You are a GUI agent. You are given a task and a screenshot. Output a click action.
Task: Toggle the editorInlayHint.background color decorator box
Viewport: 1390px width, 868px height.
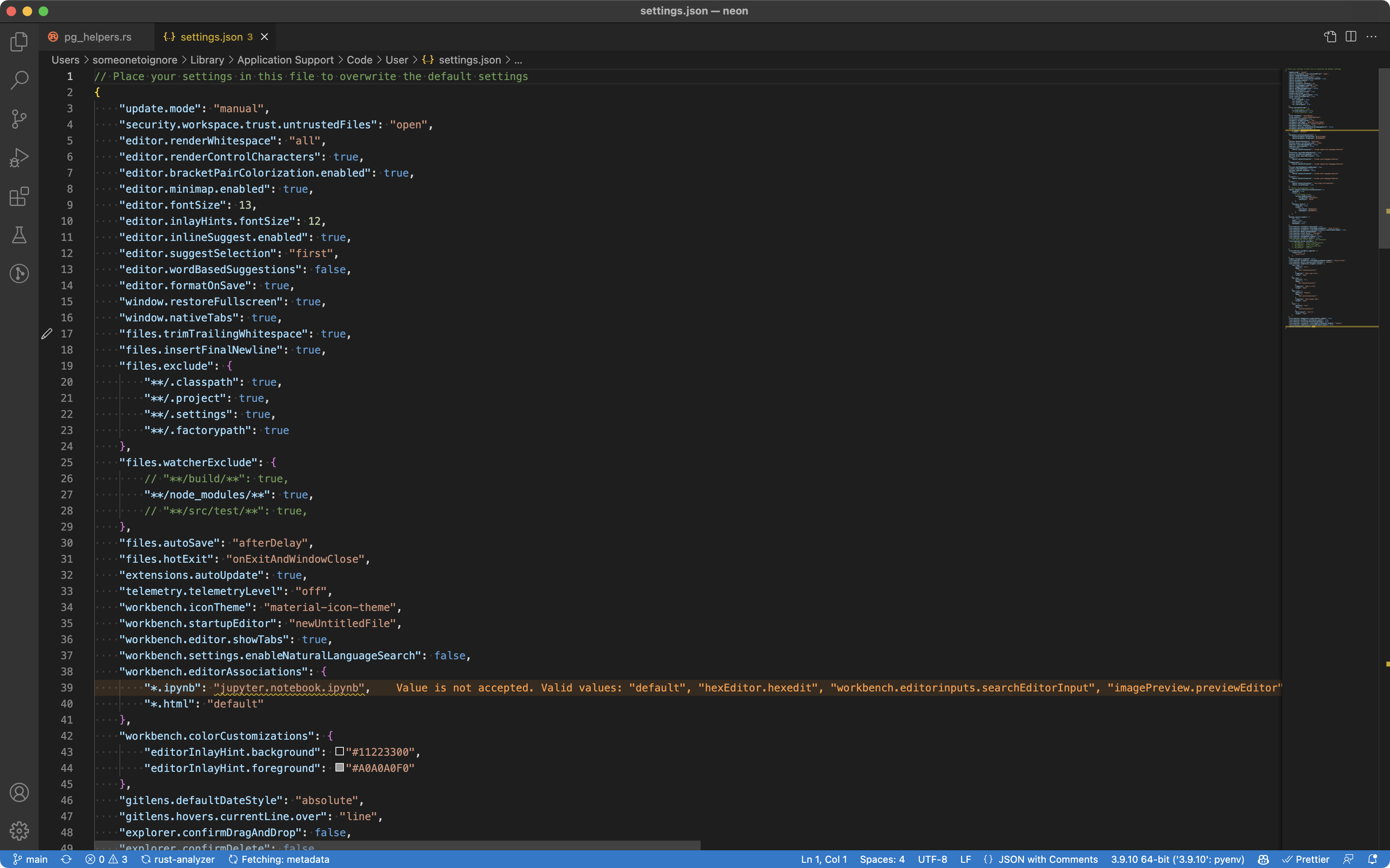(340, 751)
